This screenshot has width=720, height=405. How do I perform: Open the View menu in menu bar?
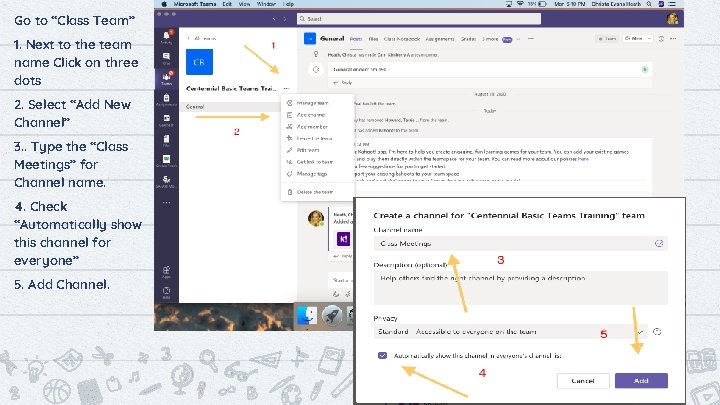[x=244, y=4]
